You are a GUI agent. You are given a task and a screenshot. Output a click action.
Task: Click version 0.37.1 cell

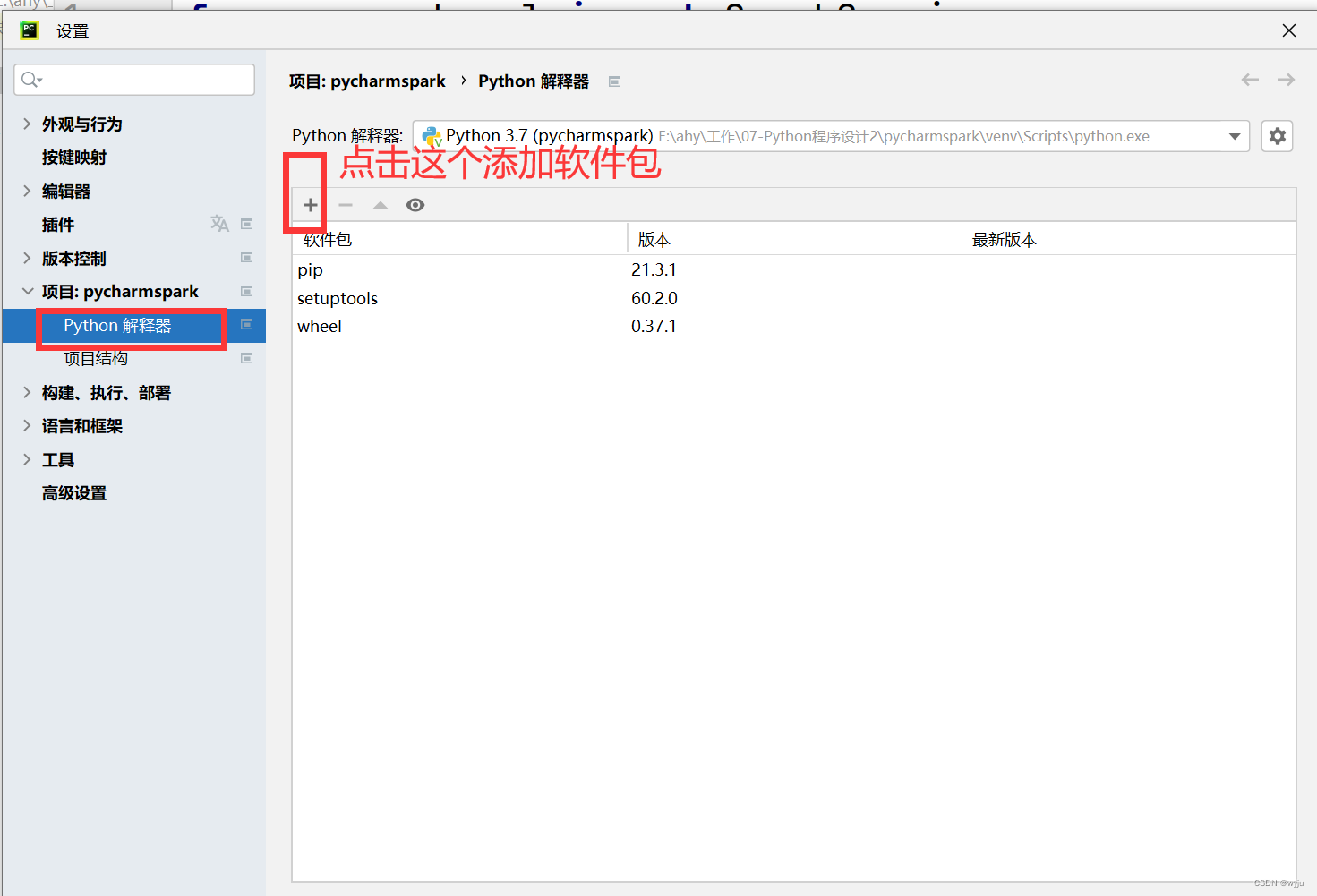coord(654,326)
